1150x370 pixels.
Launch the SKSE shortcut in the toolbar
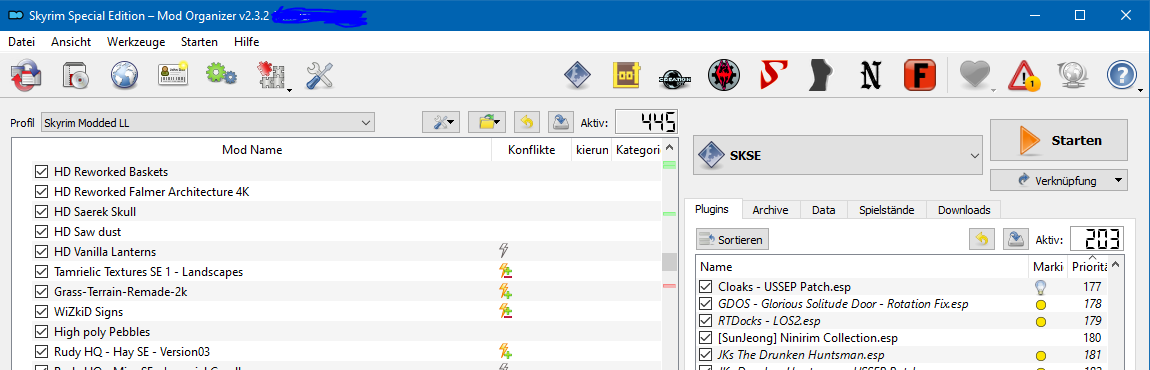point(577,74)
